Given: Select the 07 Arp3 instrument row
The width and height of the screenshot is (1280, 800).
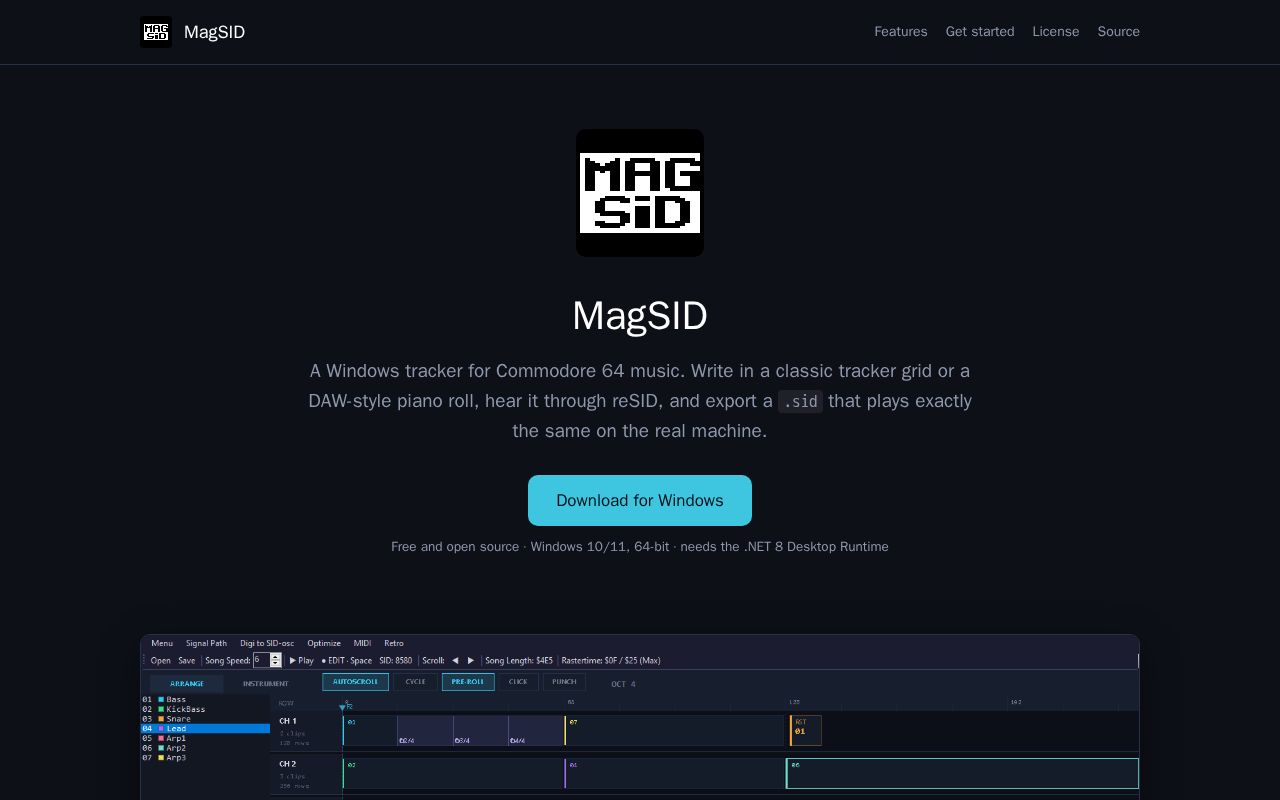Looking at the screenshot, I should click(205, 758).
